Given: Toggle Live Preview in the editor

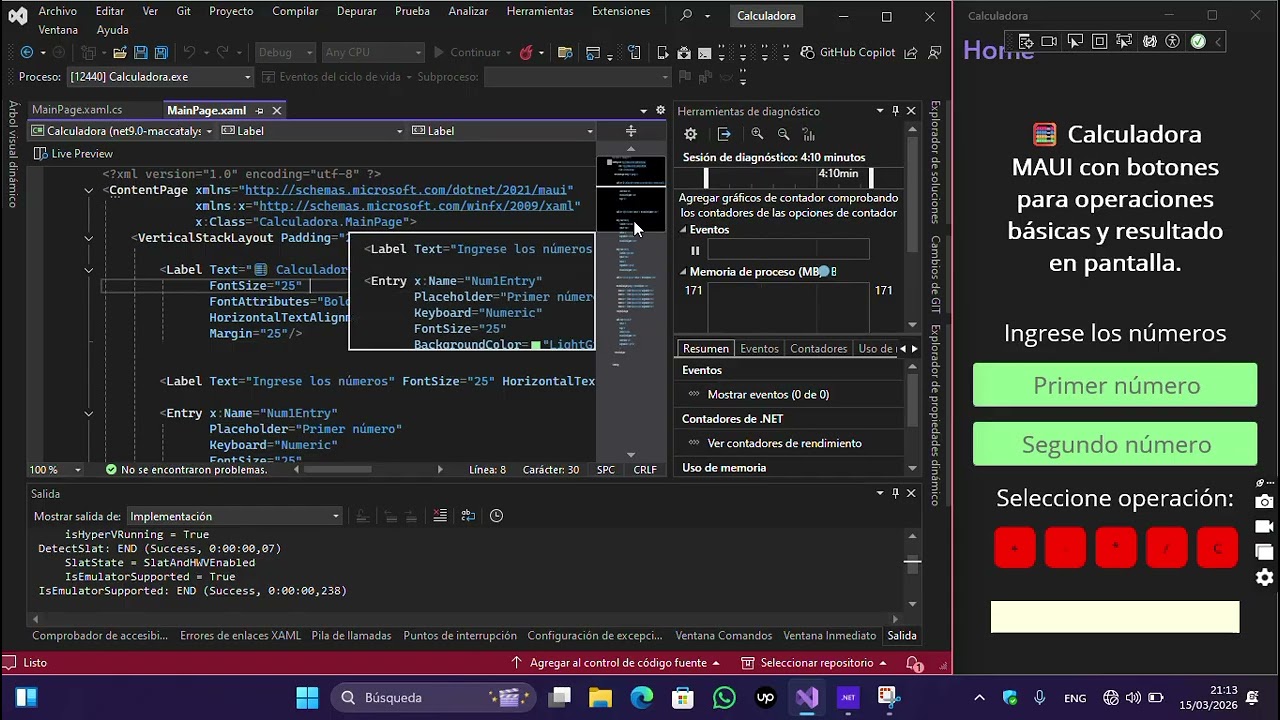Looking at the screenshot, I should click(73, 154).
